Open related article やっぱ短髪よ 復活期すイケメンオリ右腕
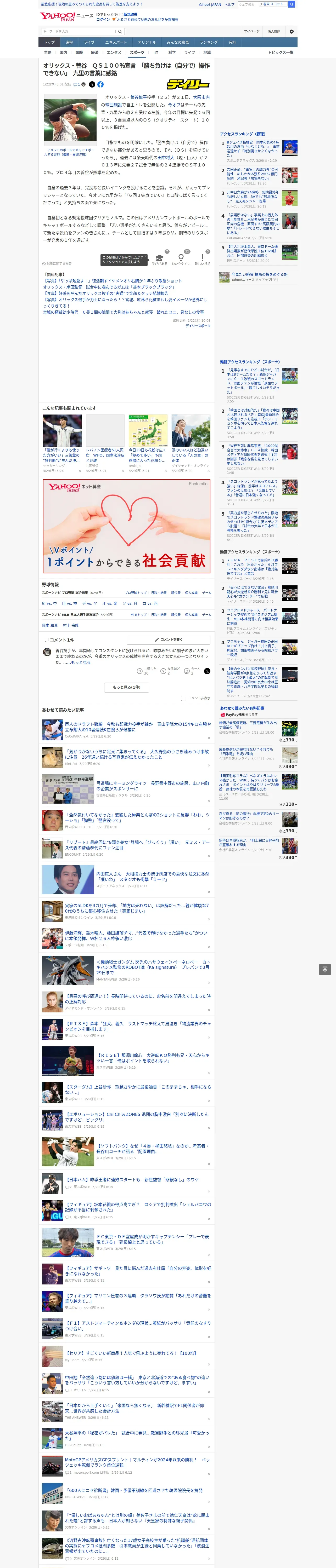Viewport: 336px width, 1568px height. [112, 281]
